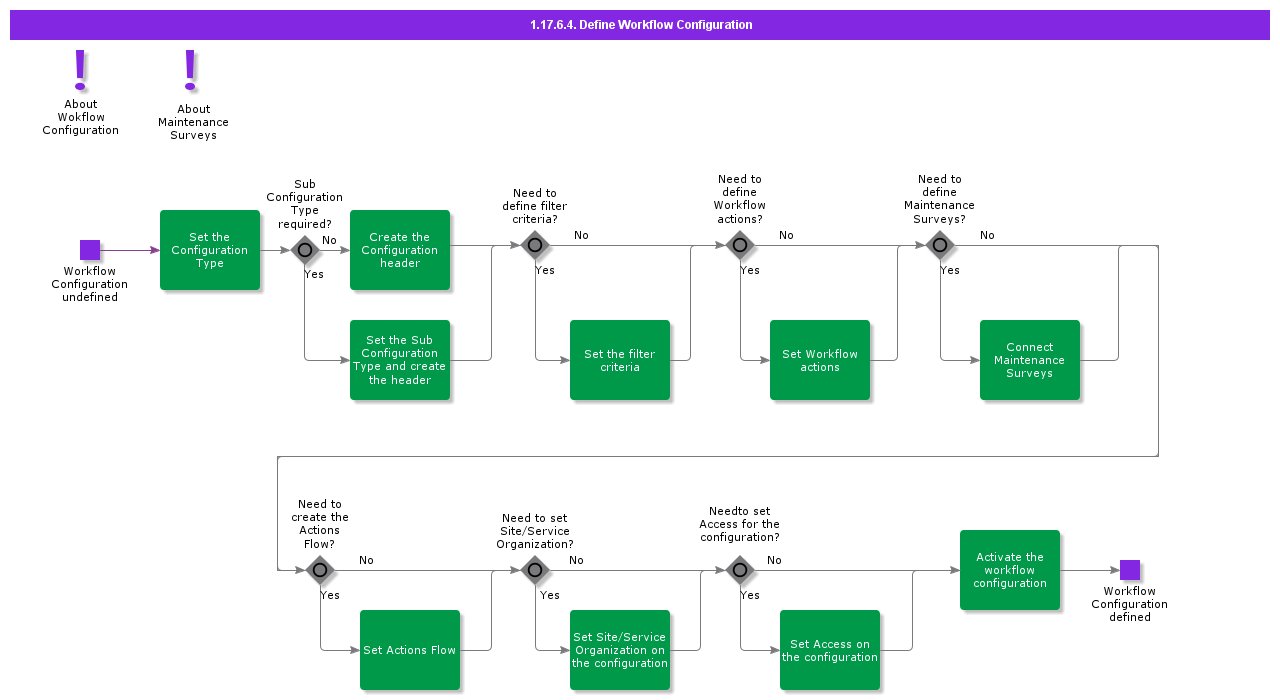Image resolution: width=1280 pixels, height=700 pixels.
Task: Open the Set the Configuration Type step
Action: pyautogui.click(x=210, y=250)
